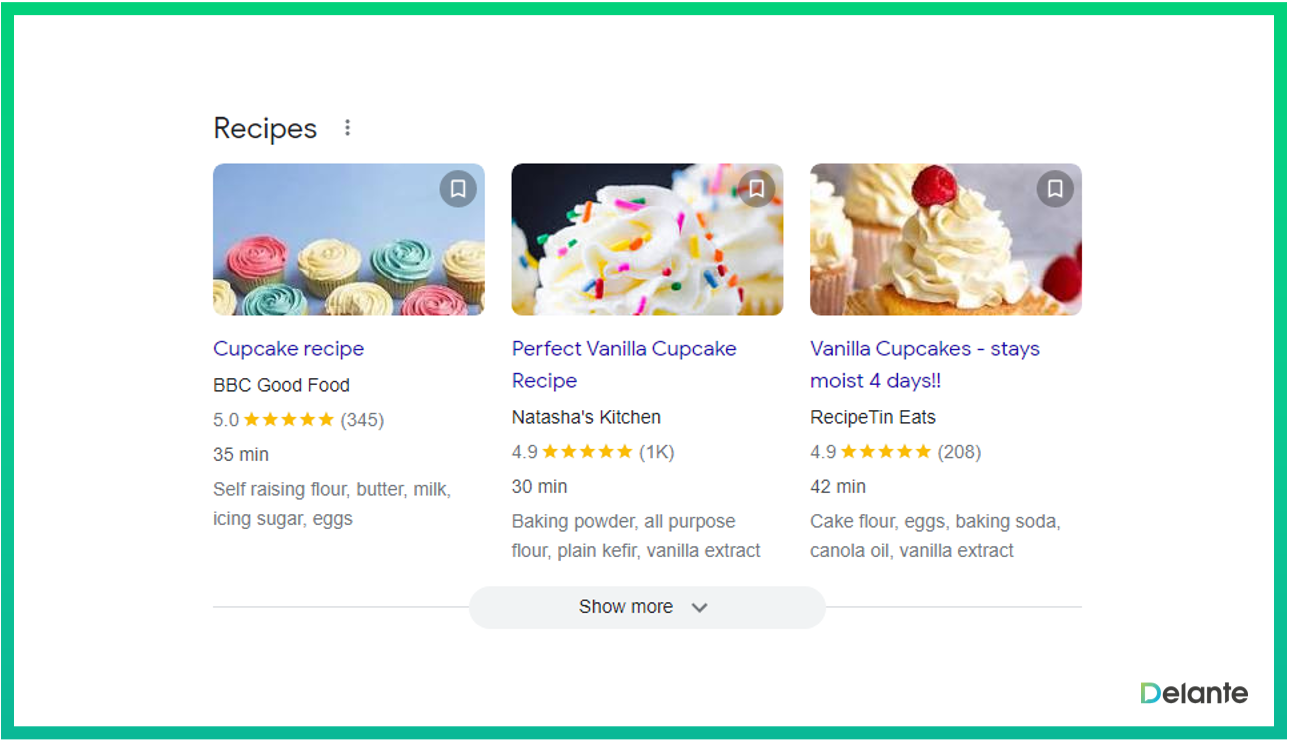Viewport: 1290px width, 743px height.
Task: Click the 4.9 star rating with 1K reviews
Action: click(593, 452)
